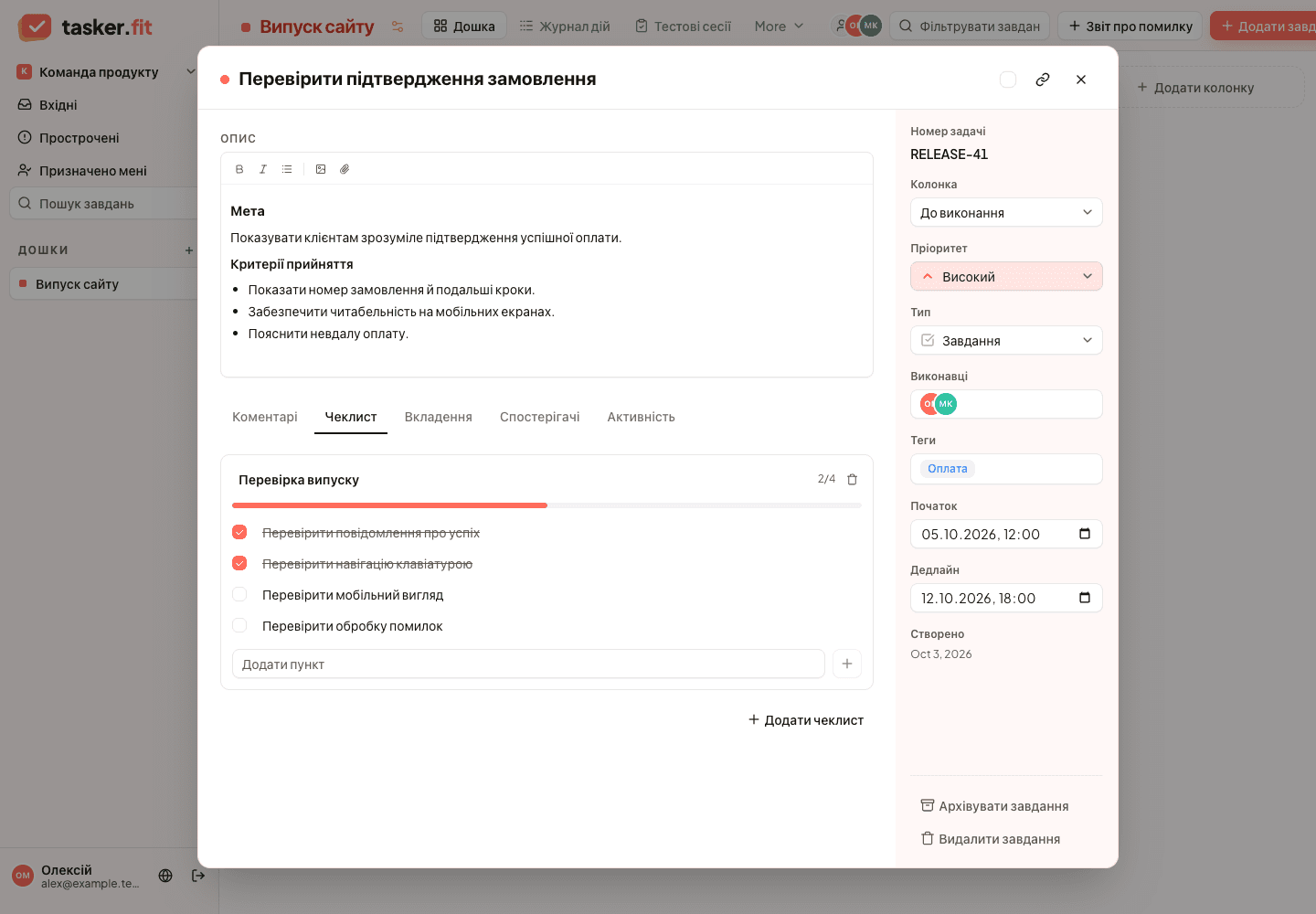The width and height of the screenshot is (1316, 914).
Task: Open board settings sliders icon
Action: [398, 27]
